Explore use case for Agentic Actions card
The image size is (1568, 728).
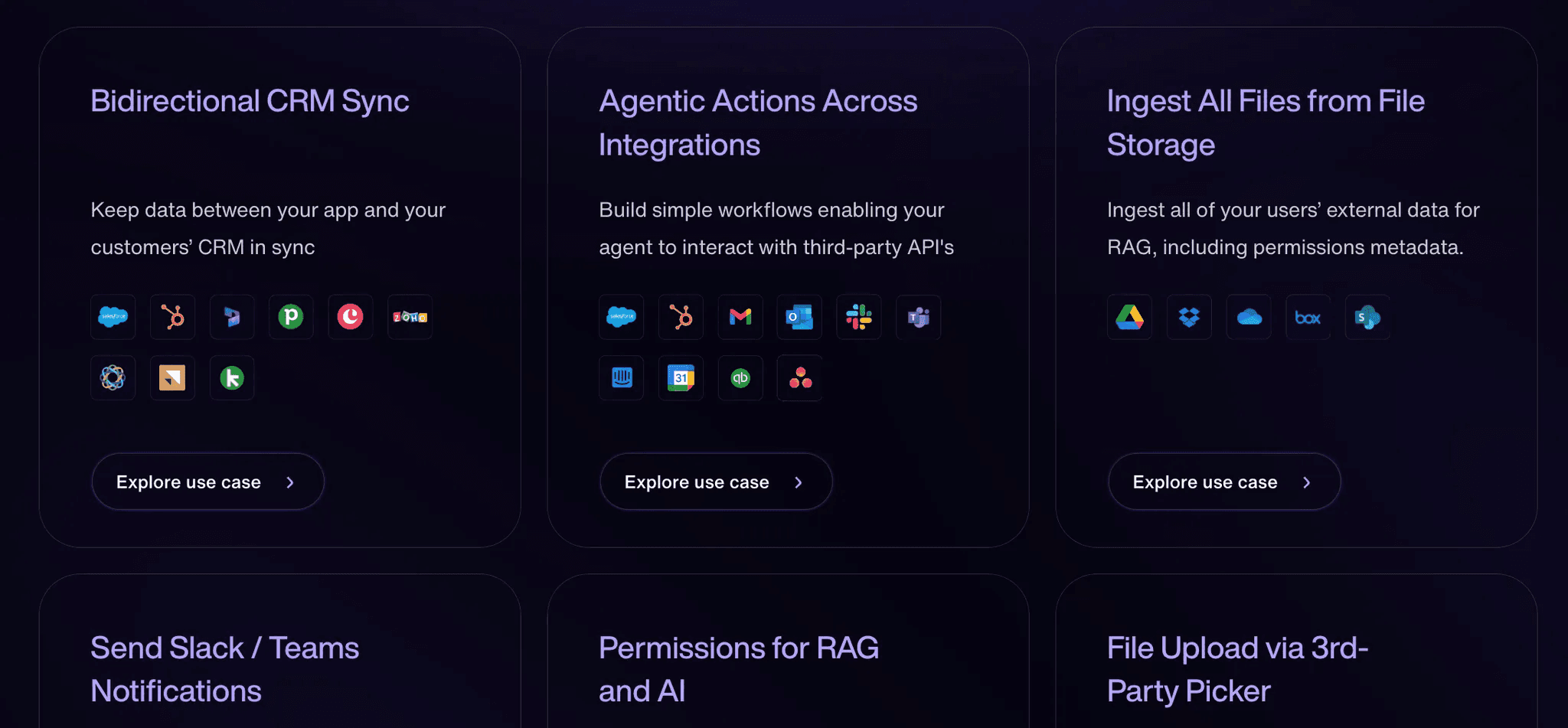(716, 482)
